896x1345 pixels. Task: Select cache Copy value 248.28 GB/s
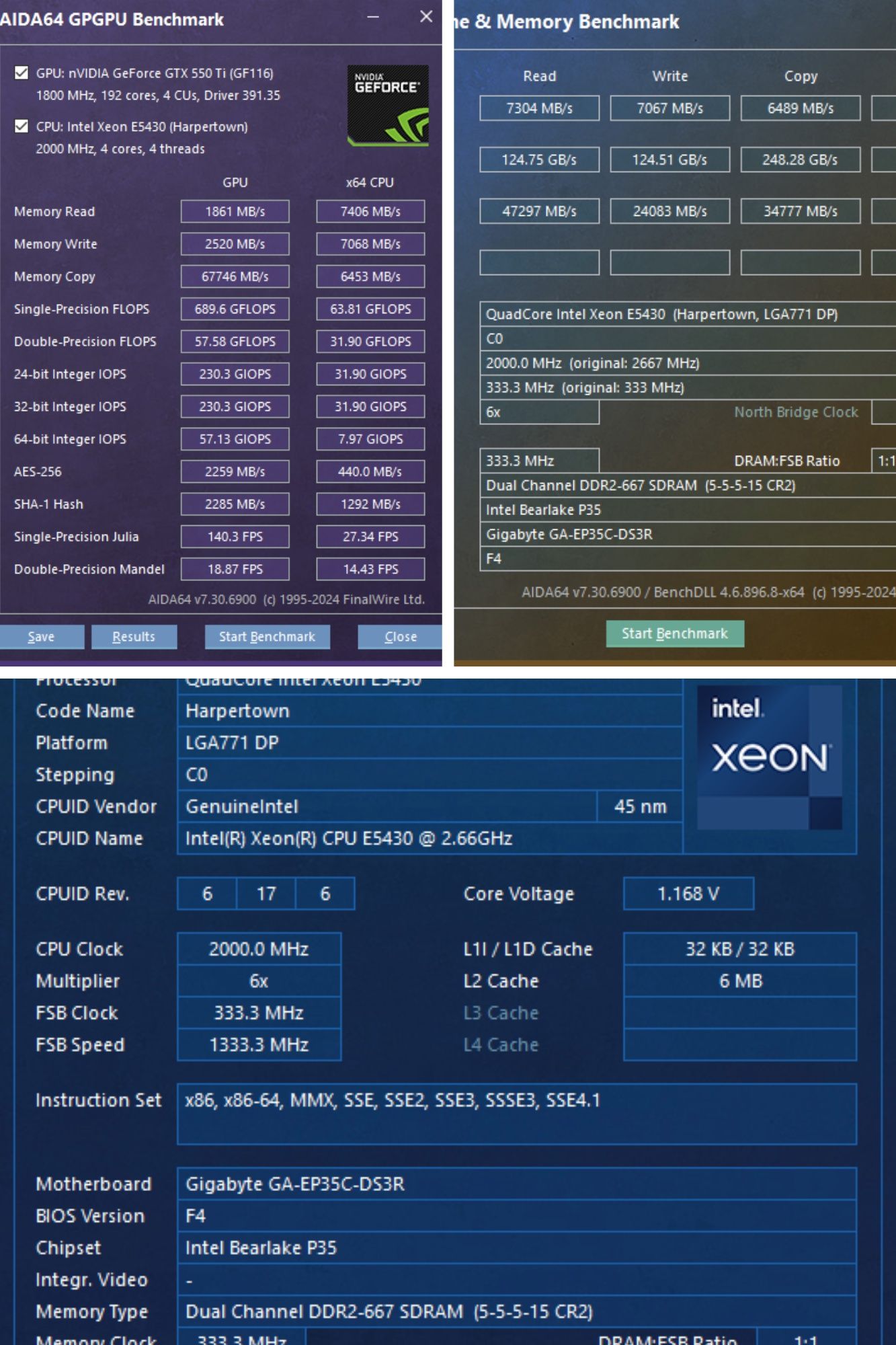[801, 159]
